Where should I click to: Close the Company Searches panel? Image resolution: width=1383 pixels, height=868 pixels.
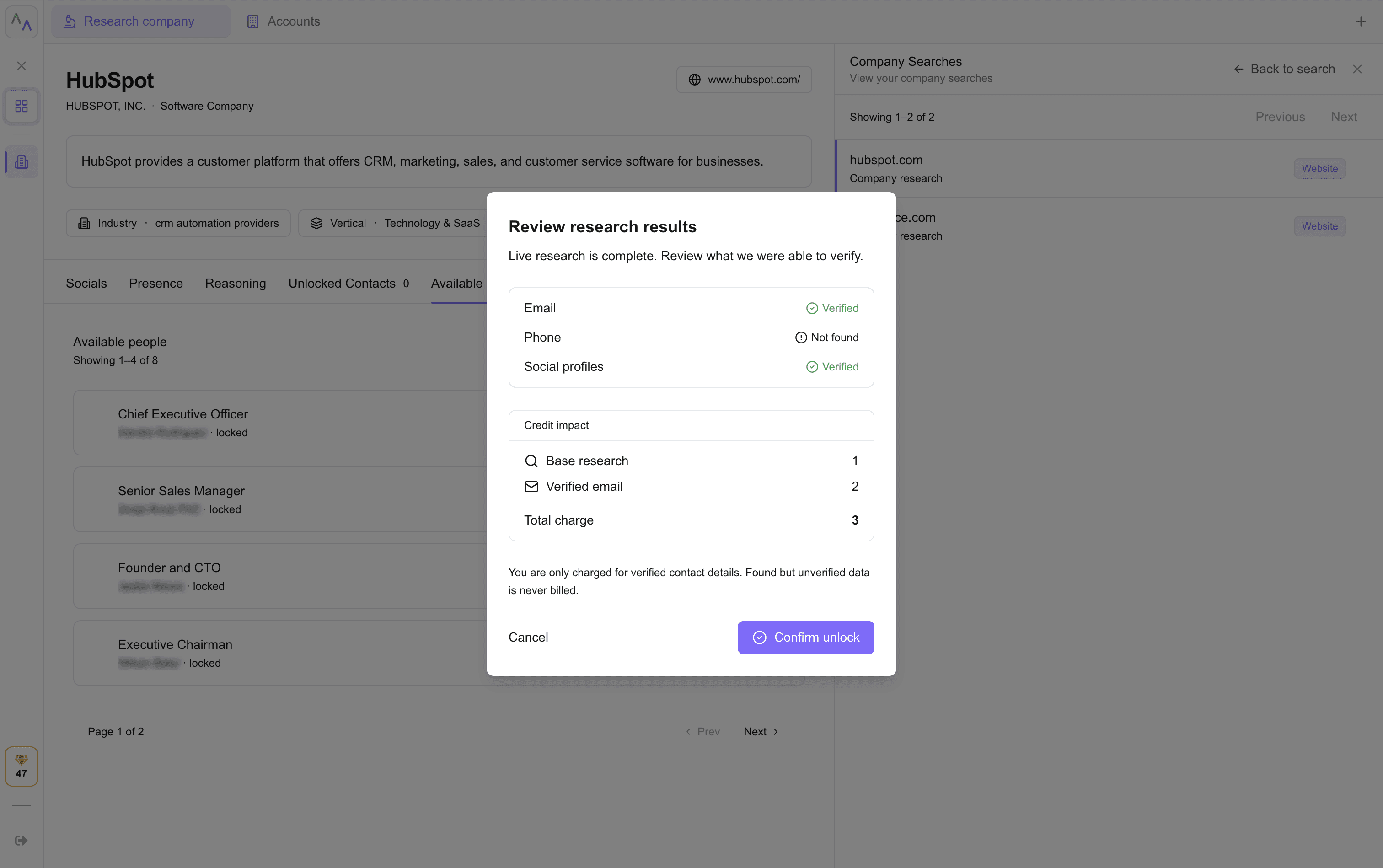[x=1357, y=69]
